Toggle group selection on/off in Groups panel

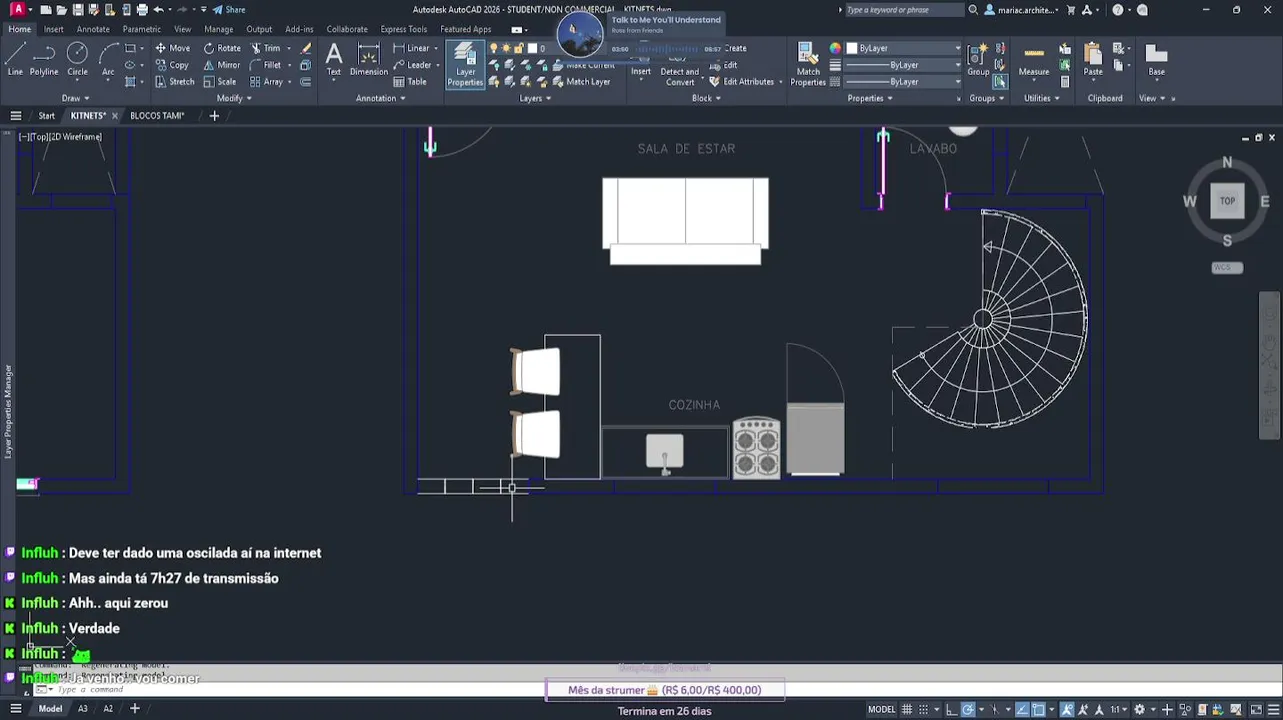coord(1000,82)
